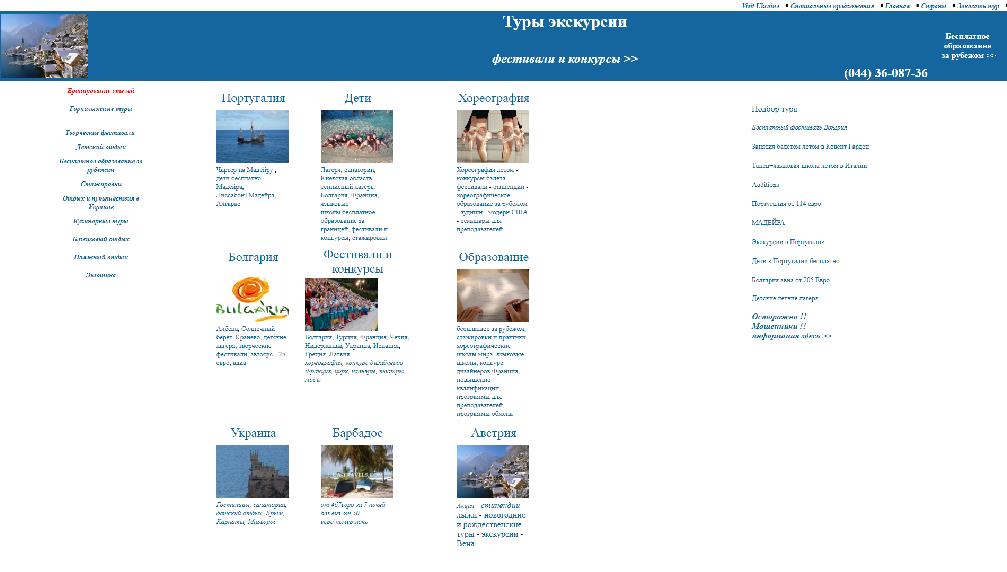Image resolution: width=1007 pixels, height=572 pixels.
Task: Go to the Хореография section heading
Action: pyautogui.click(x=493, y=98)
